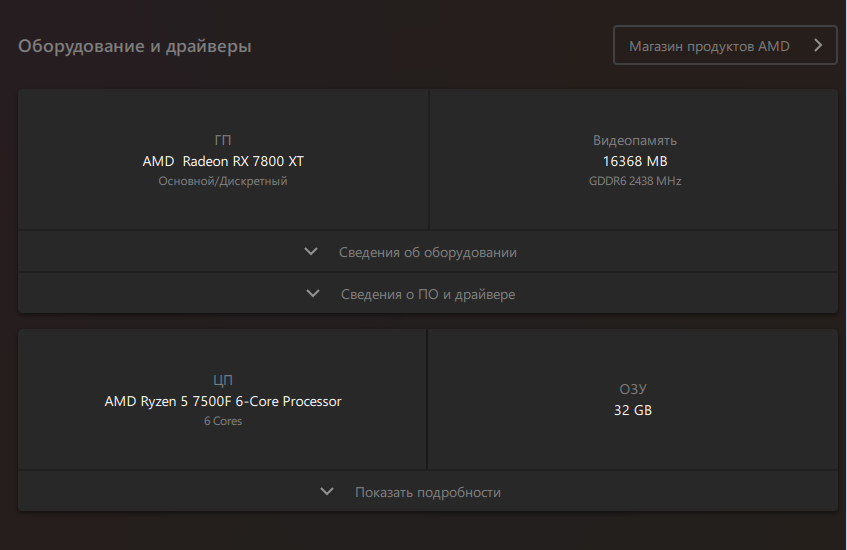This screenshot has height=550, width=847.
Task: Click the Оборудование и драйверы heading
Action: [135, 46]
